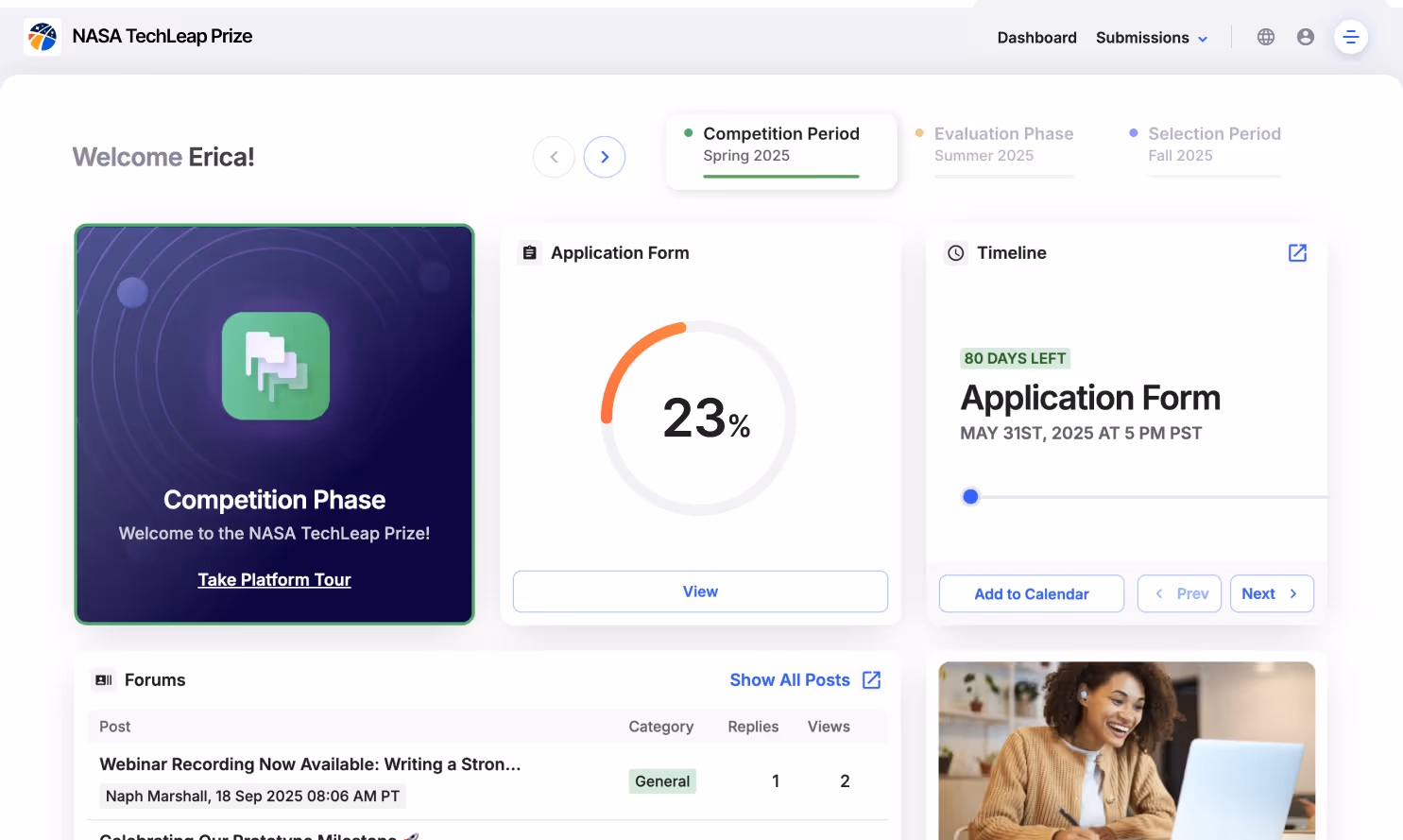Open the hamburger menu button in header
The width and height of the screenshot is (1403, 840).
point(1351,37)
